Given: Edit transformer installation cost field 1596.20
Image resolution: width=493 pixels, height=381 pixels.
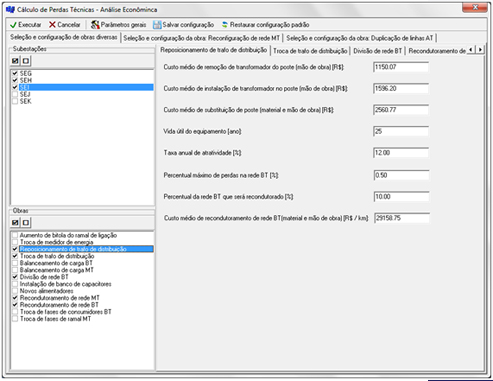Looking at the screenshot, I should click(401, 88).
